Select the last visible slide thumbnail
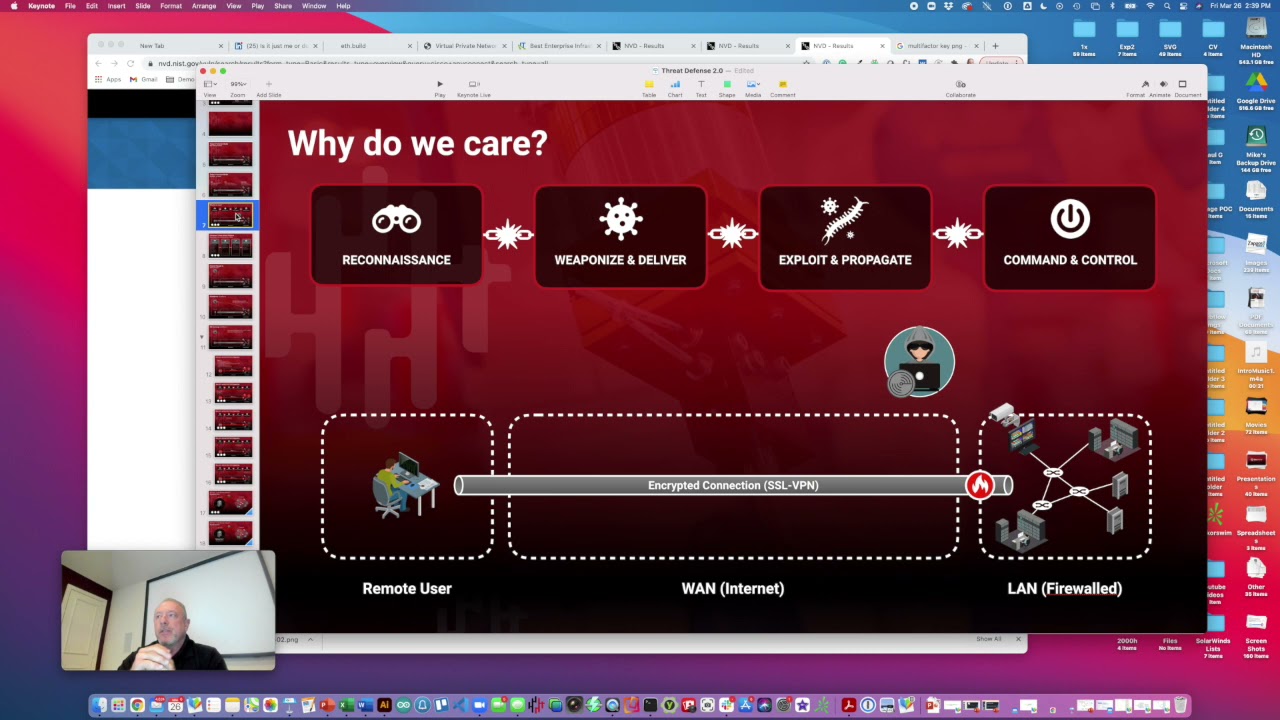Image resolution: width=1280 pixels, height=720 pixels. tap(230, 531)
